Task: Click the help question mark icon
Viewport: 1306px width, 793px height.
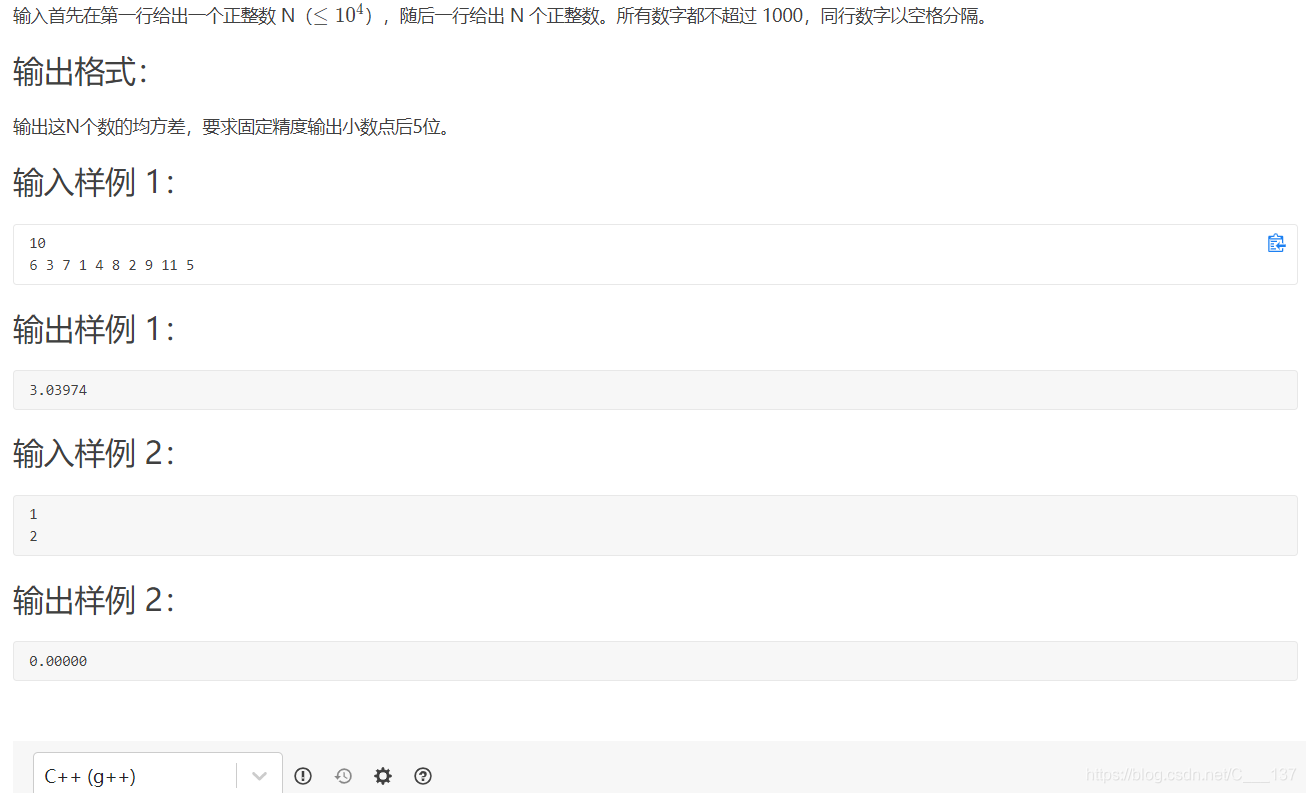Action: (x=423, y=776)
